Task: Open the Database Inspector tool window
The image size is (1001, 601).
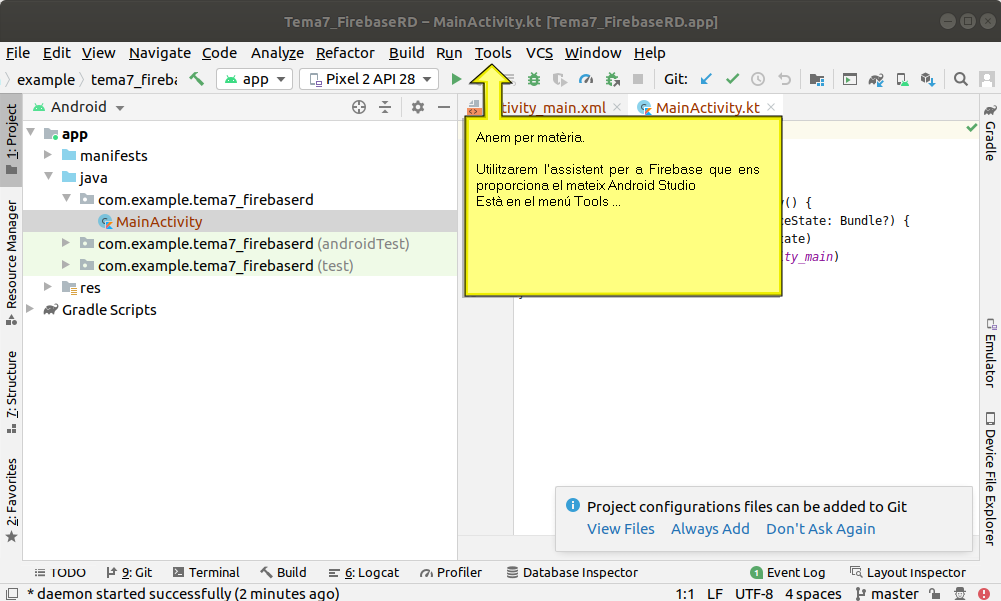Action: coord(572,572)
